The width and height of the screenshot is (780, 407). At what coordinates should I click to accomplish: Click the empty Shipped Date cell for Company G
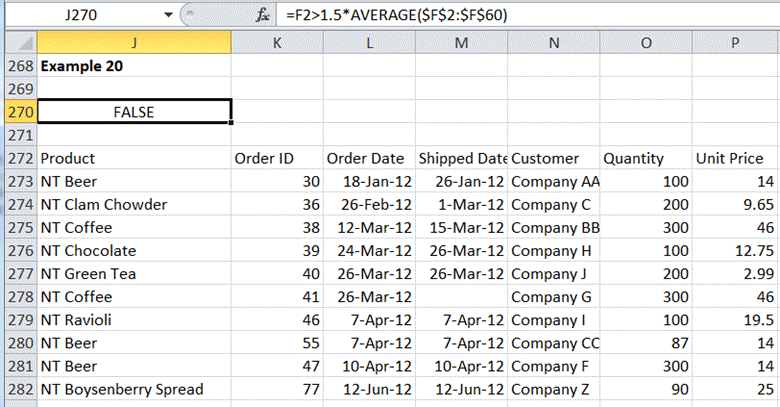[x=462, y=296]
